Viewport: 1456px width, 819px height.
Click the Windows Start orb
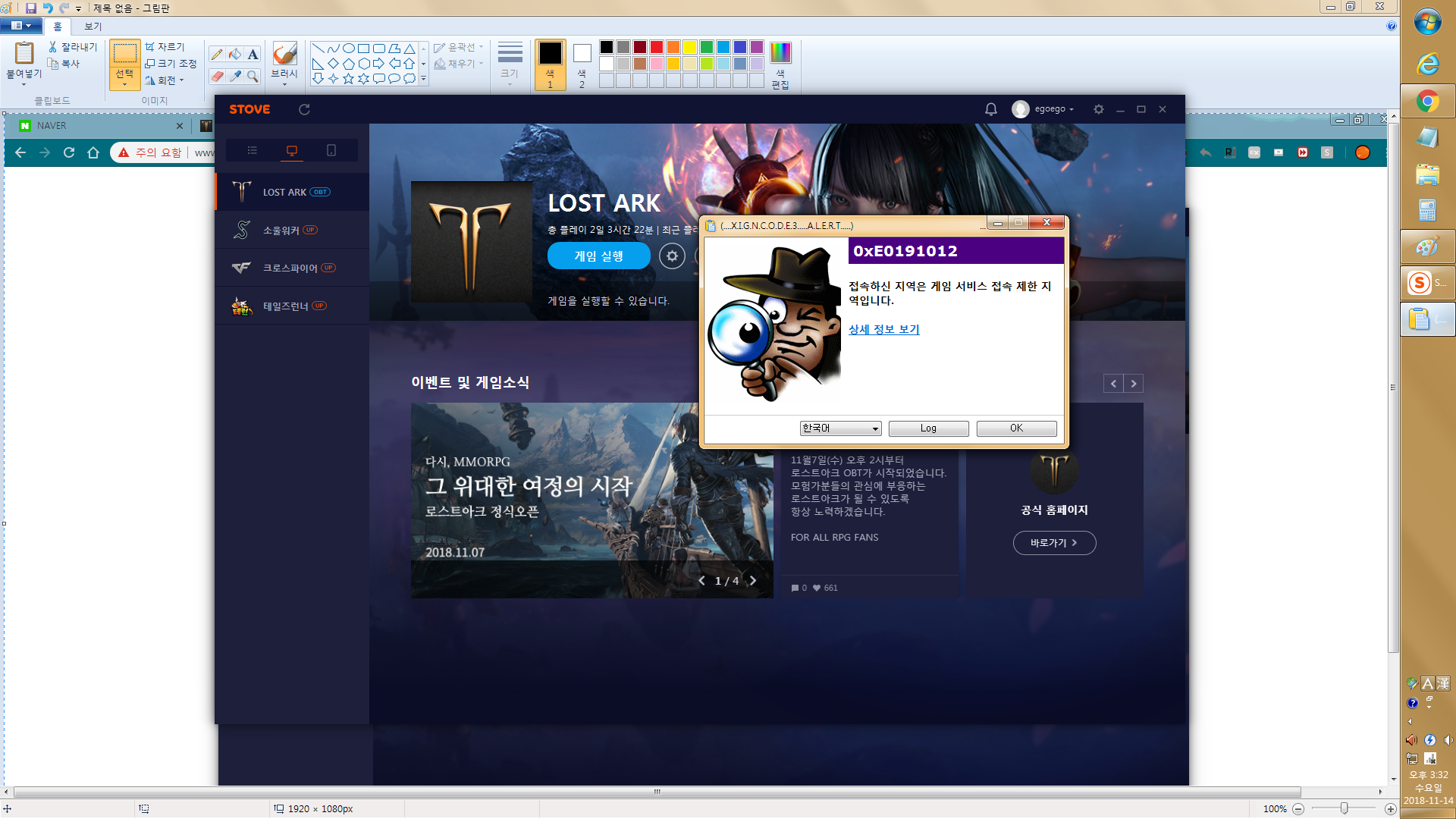(1427, 22)
